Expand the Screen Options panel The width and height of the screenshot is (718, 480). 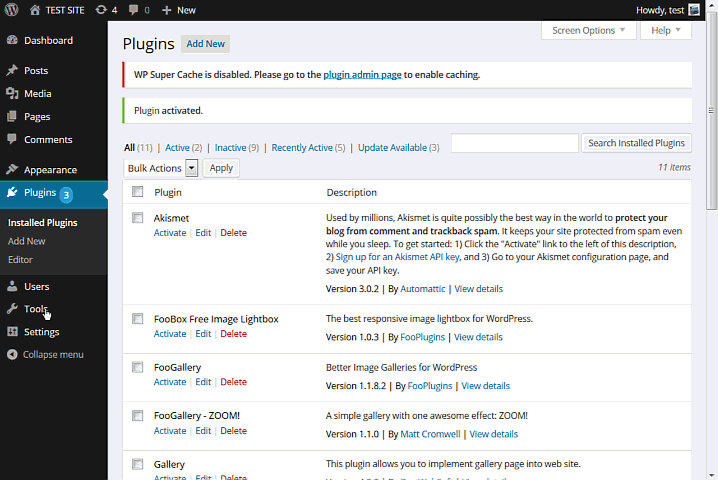[588, 30]
